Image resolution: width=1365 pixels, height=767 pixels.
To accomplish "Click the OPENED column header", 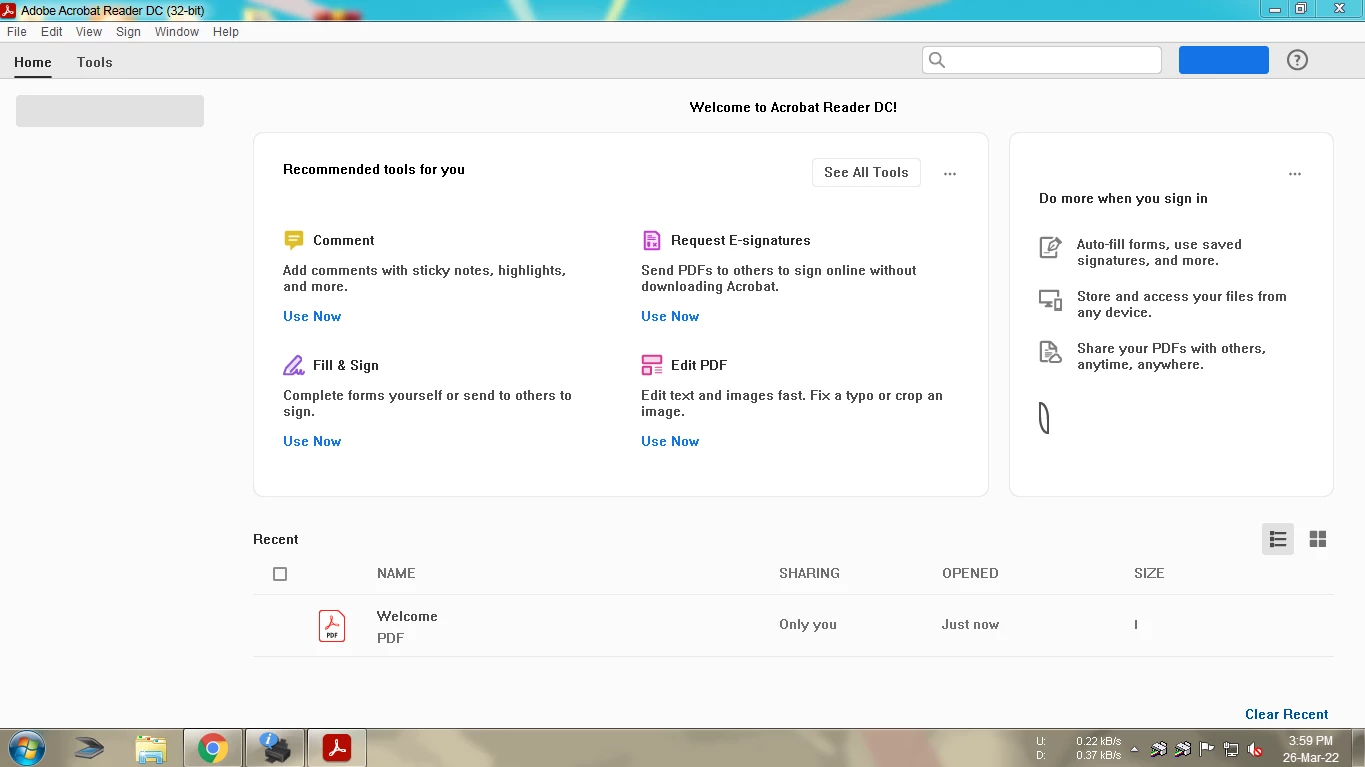I will point(970,573).
